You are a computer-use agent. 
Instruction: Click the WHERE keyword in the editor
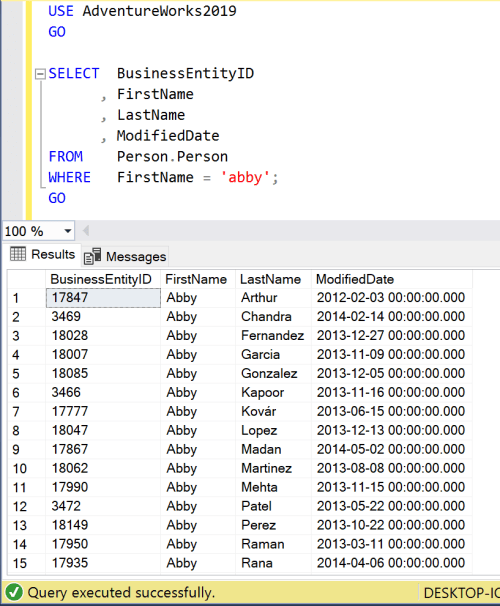(x=70, y=177)
